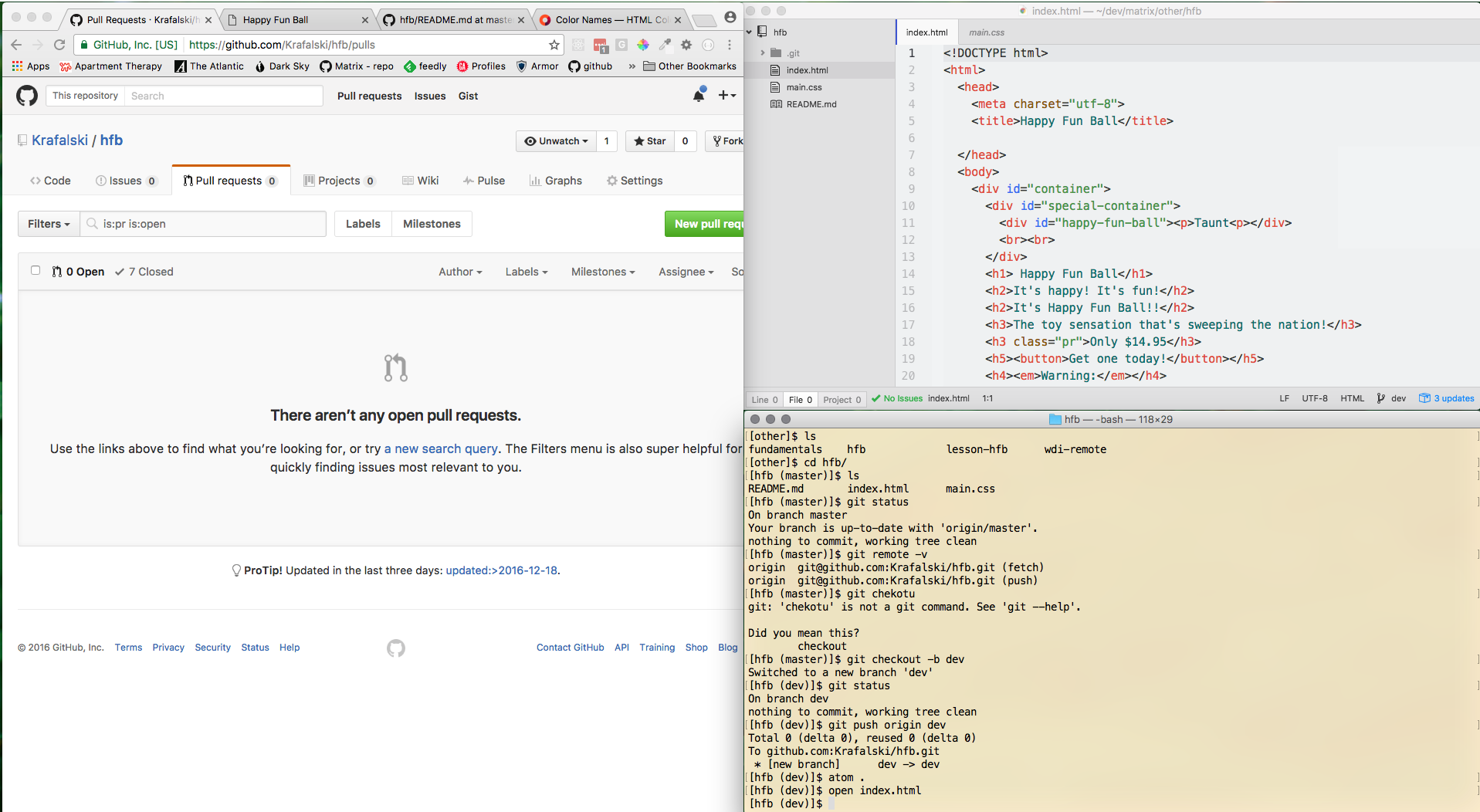Click No Issues linter status in Atom
Image resolution: width=1480 pixels, height=812 pixels.
pos(896,398)
